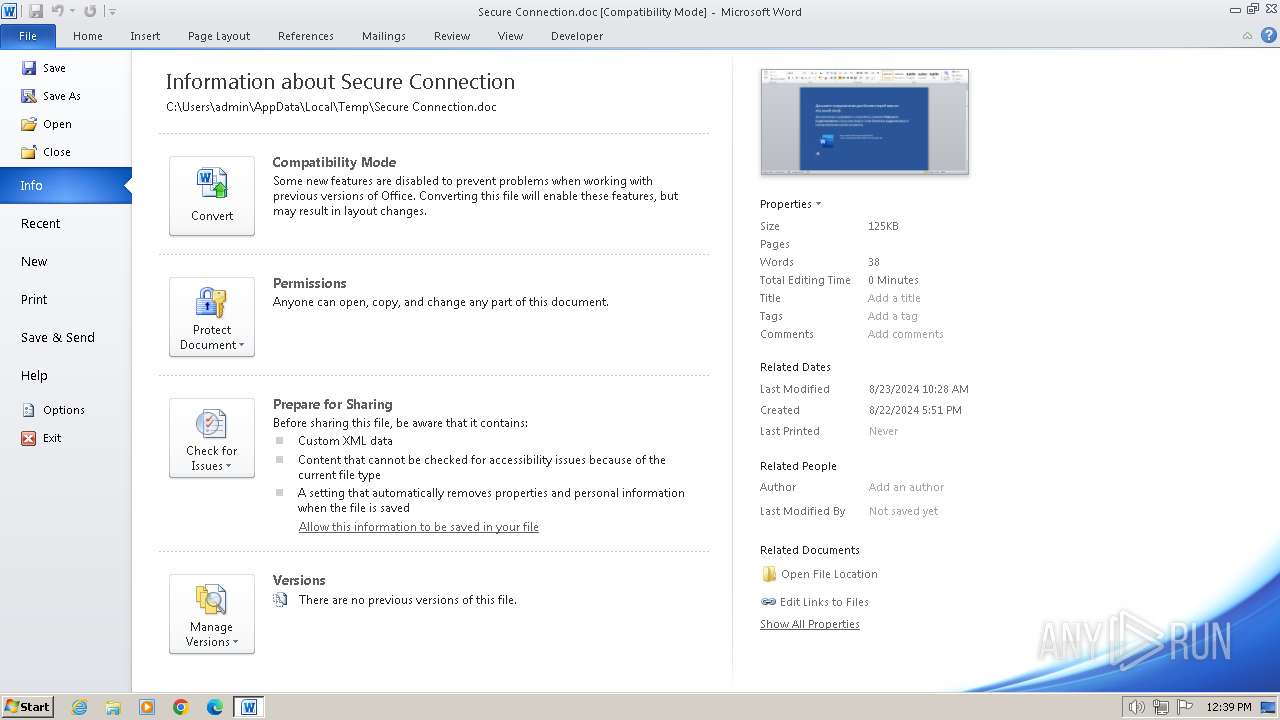Click the Save icon in Quick Access Toolbar

[36, 11]
